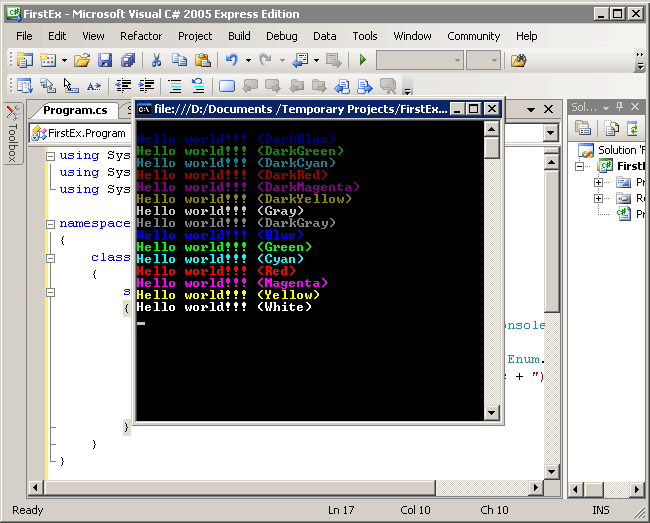Screen dimensions: 650x523
Task: Click the editor horizontal scroll left arrow
Action: (35, 487)
